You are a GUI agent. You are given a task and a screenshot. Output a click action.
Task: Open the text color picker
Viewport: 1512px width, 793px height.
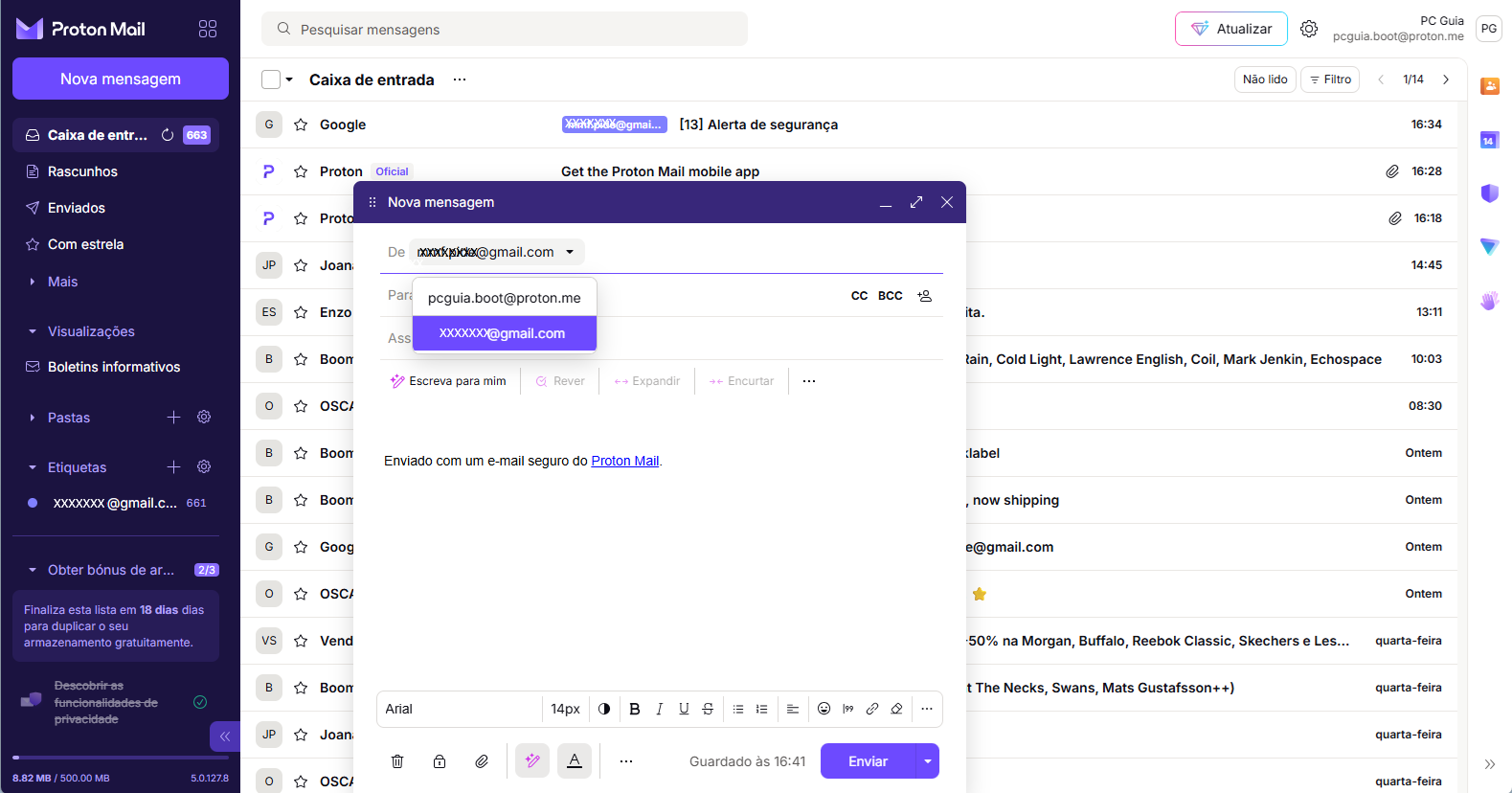point(604,709)
